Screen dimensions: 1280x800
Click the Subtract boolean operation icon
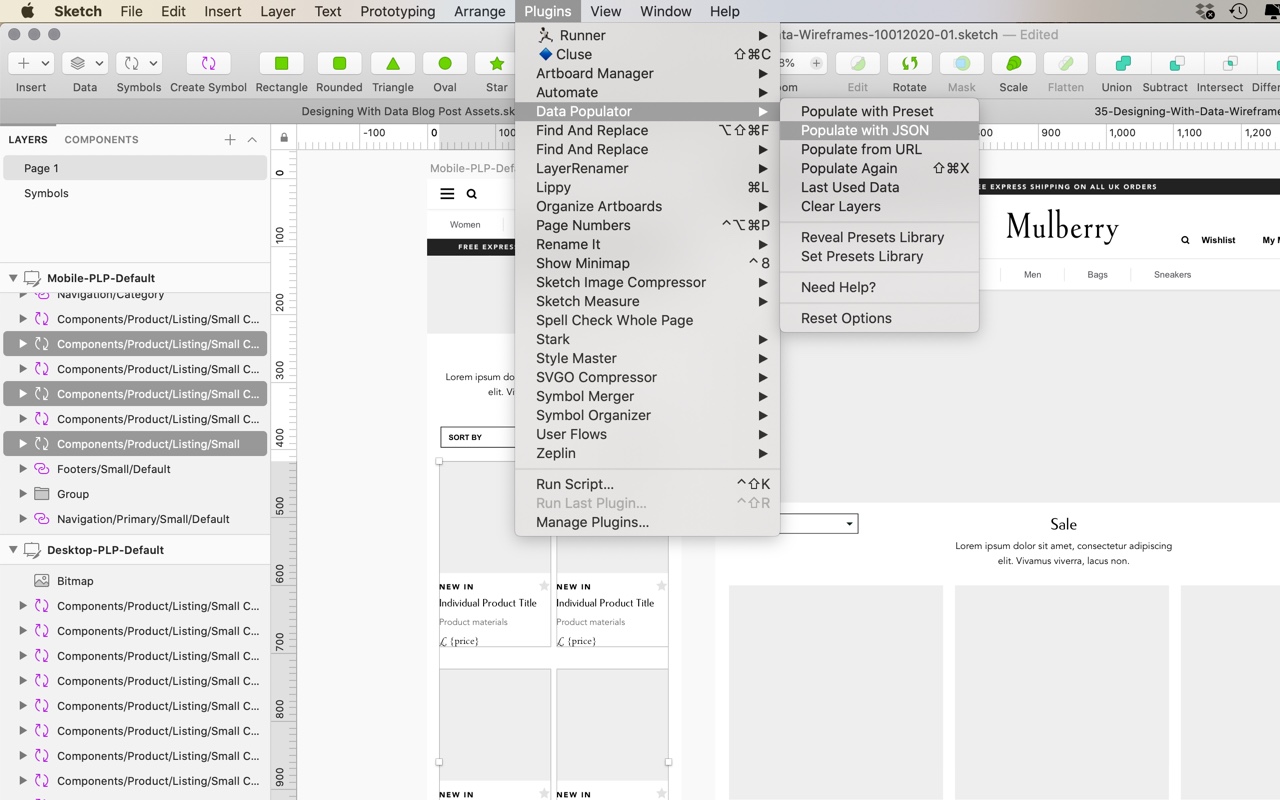[1165, 64]
